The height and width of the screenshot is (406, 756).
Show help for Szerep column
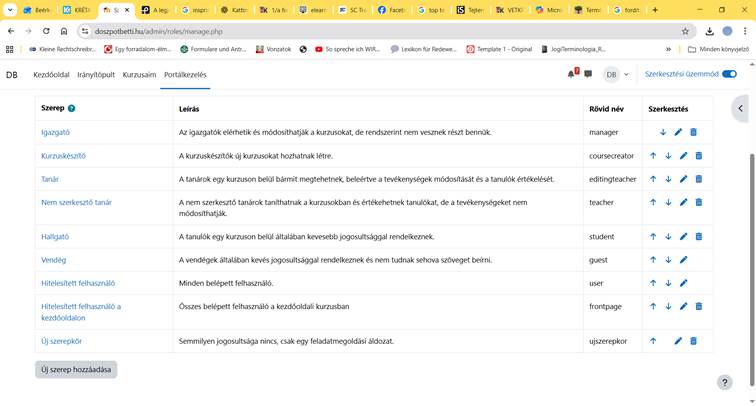point(71,108)
